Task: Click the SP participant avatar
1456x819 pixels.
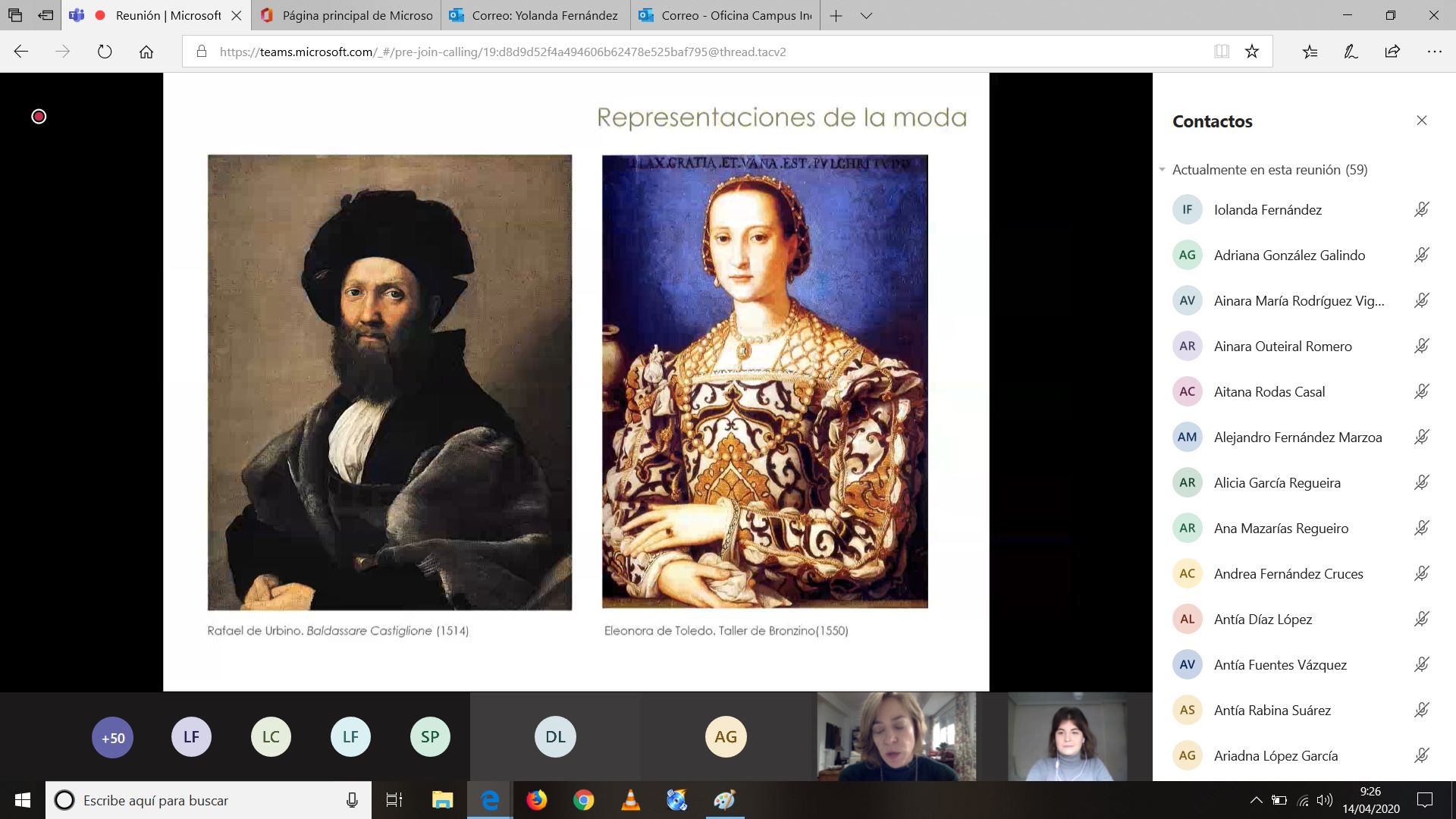Action: (x=430, y=737)
